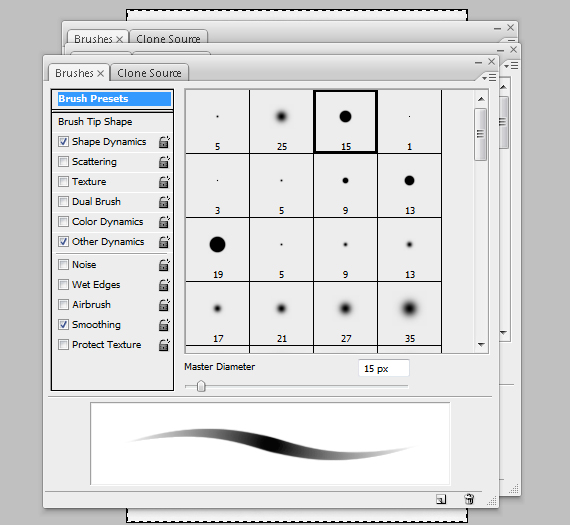Uncheck the Shape Dynamics checkbox
Image resolution: width=570 pixels, height=525 pixels.
(63, 141)
